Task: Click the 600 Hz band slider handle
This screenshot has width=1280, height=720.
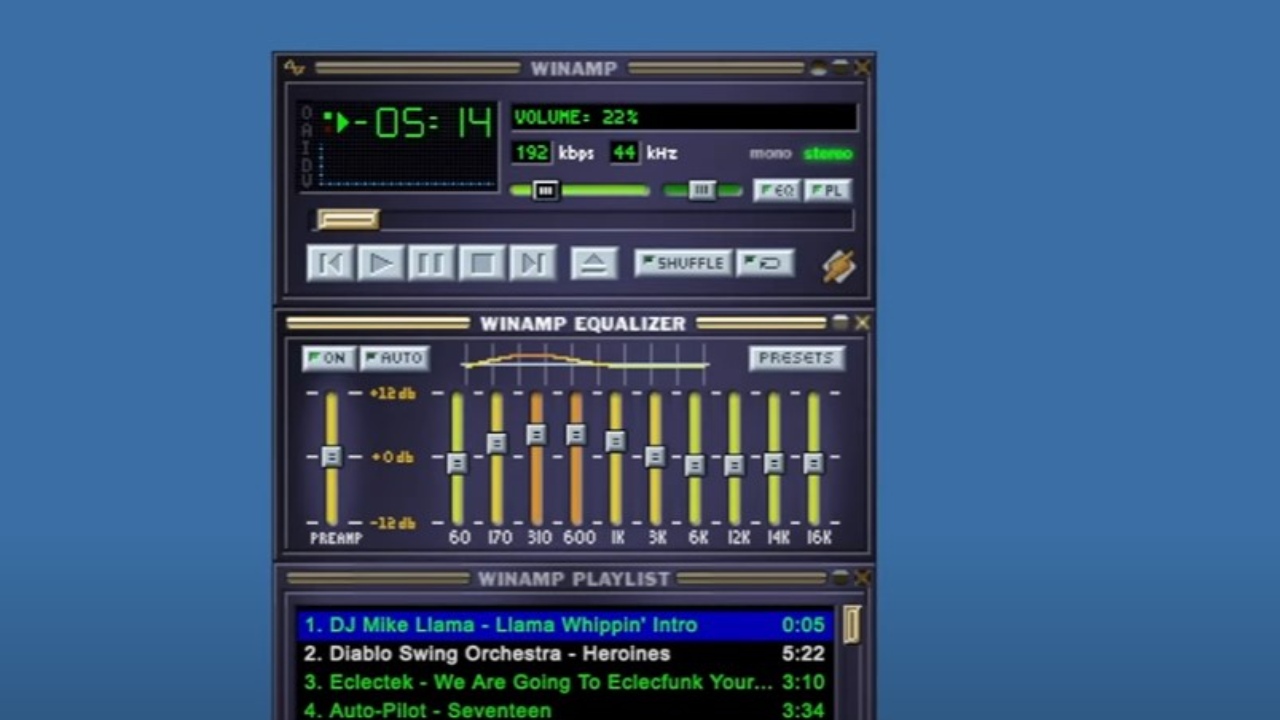Action: coord(576,434)
